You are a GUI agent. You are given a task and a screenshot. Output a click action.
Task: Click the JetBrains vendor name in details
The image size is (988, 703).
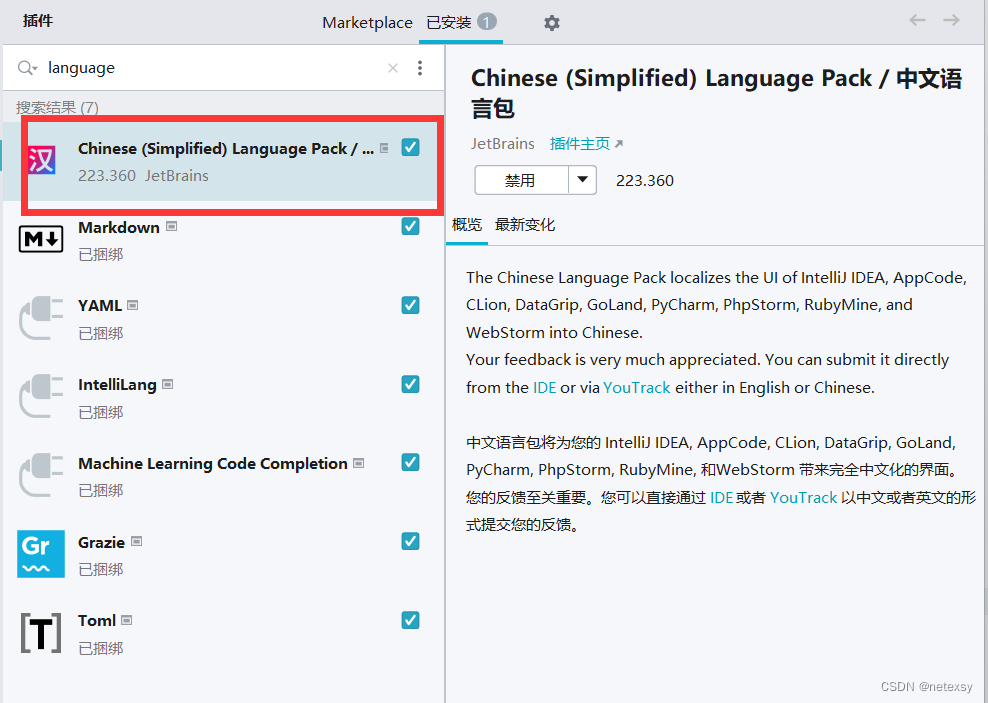503,144
